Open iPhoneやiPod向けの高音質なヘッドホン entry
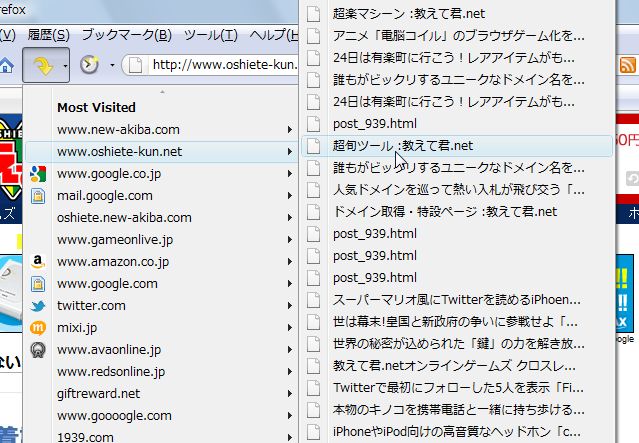639x443 pixels. (x=456, y=432)
